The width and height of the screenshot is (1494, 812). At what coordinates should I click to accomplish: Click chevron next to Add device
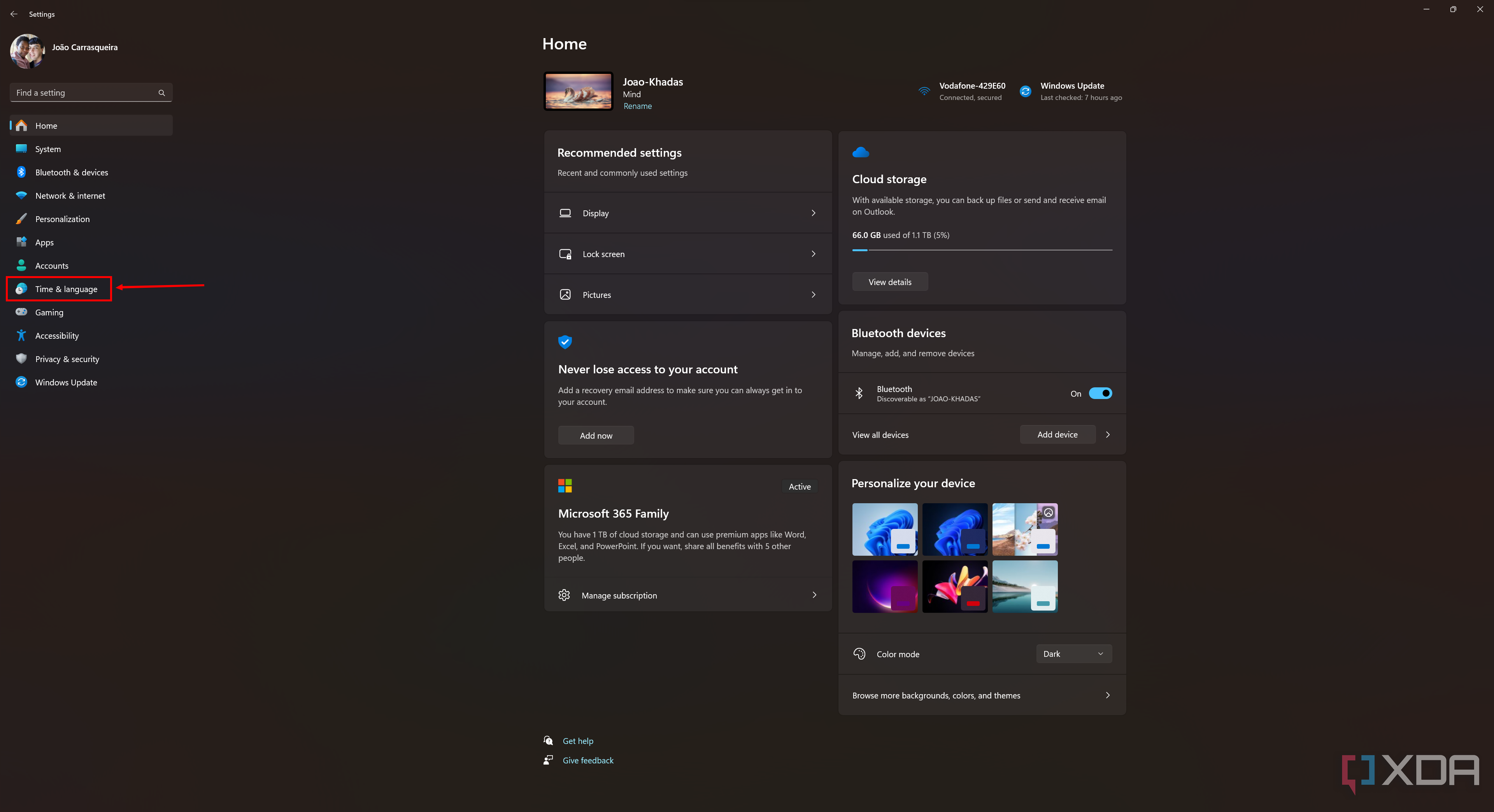(1108, 435)
